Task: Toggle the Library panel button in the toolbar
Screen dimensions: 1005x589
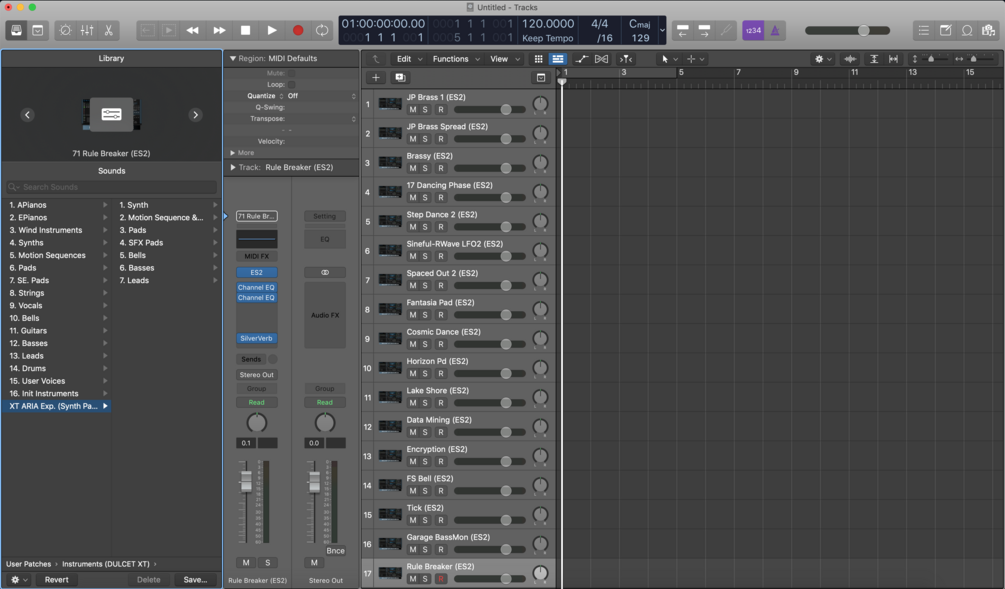Action: [x=17, y=30]
